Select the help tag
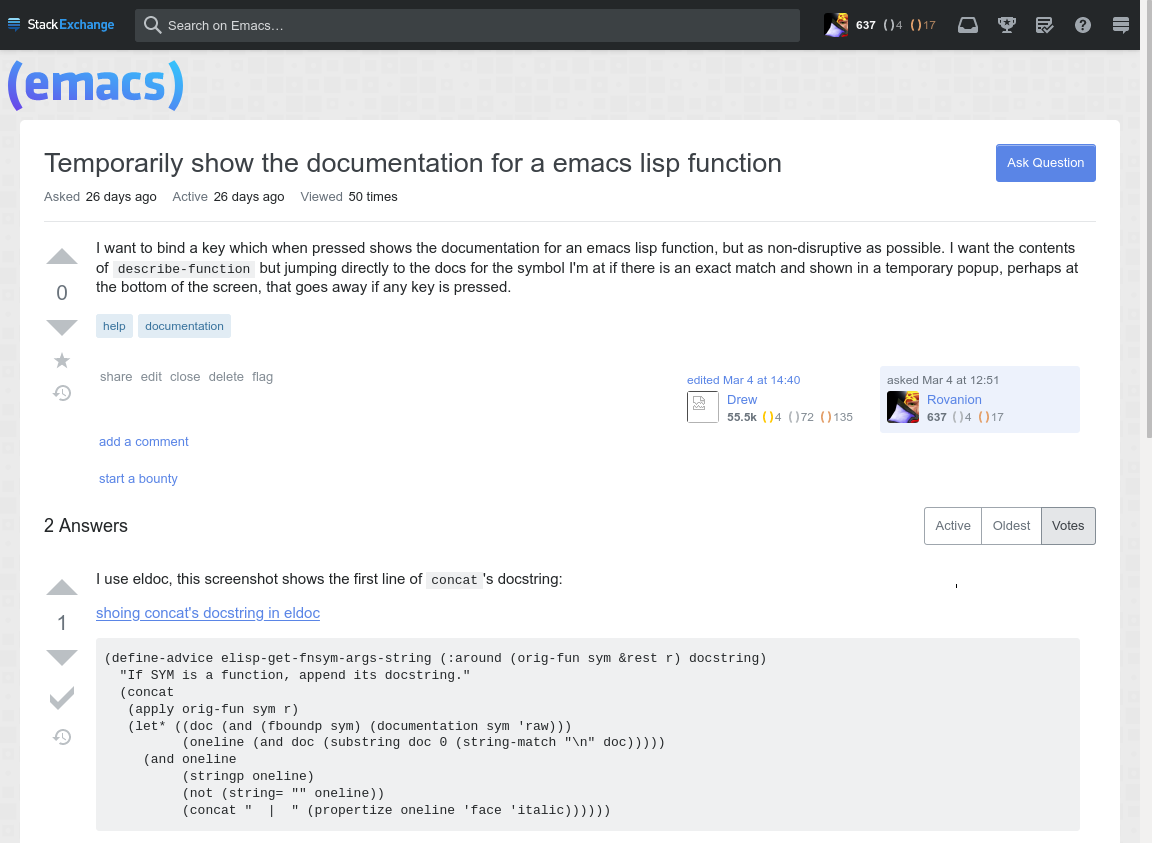The width and height of the screenshot is (1152, 843). coord(114,326)
